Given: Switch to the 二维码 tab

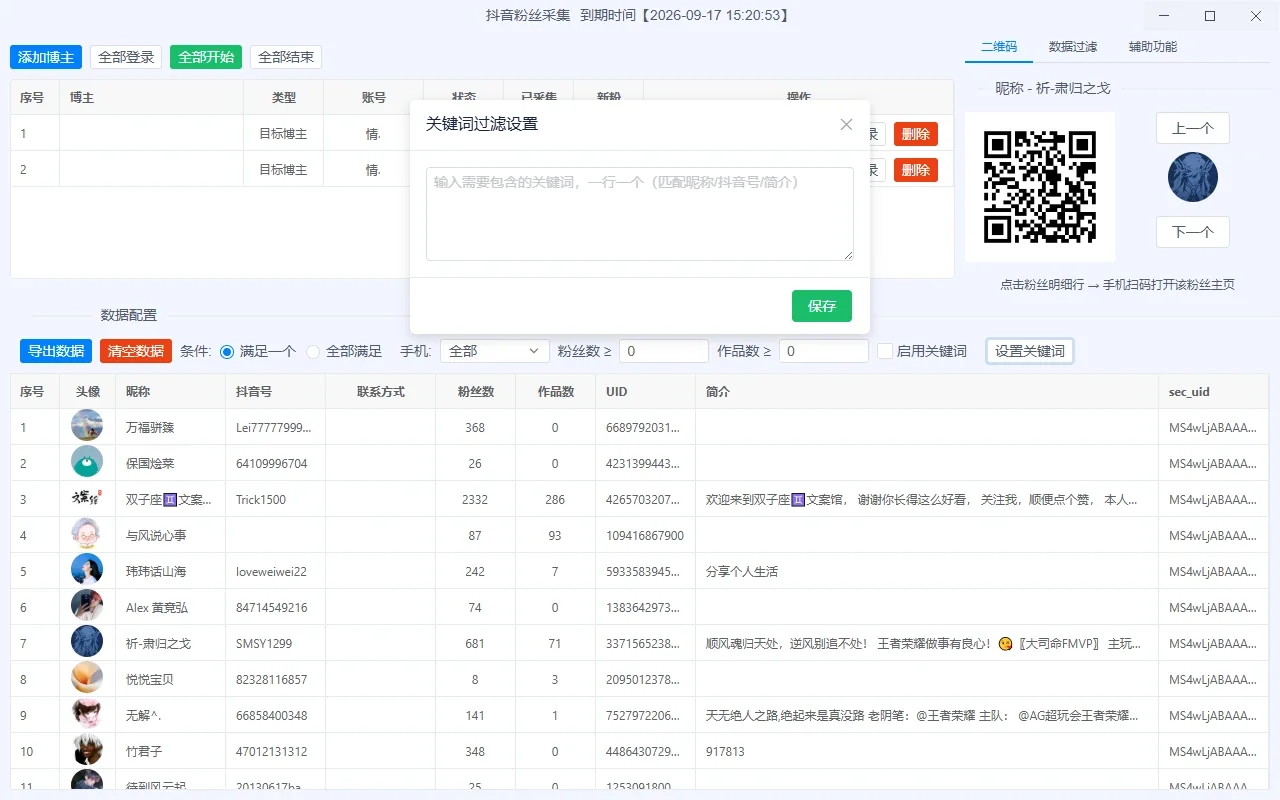Looking at the screenshot, I should coord(999,47).
